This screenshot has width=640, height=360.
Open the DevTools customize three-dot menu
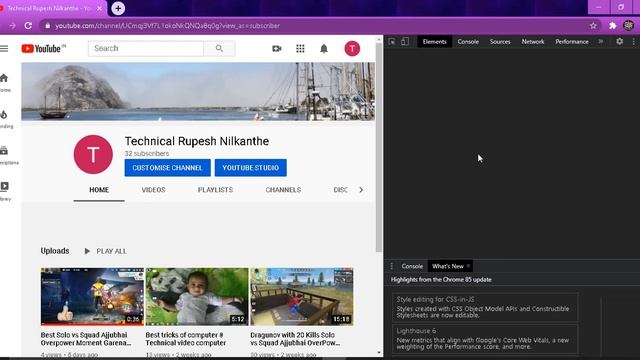tap(633, 41)
